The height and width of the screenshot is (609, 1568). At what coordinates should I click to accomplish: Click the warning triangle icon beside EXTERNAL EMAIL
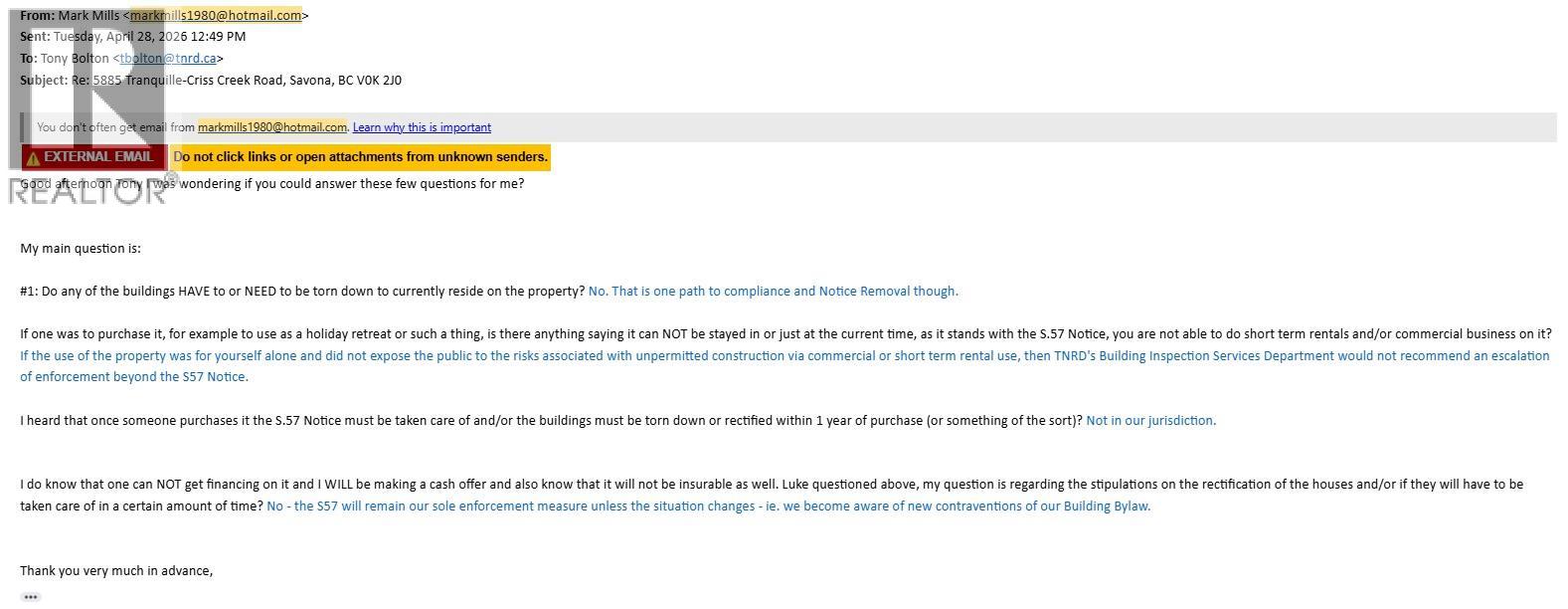(34, 157)
